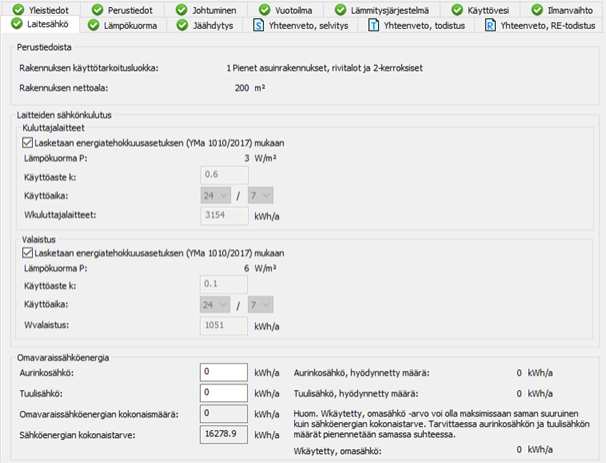Switch to the Ilmanvaihto tab
This screenshot has width=606, height=463.
562,10
